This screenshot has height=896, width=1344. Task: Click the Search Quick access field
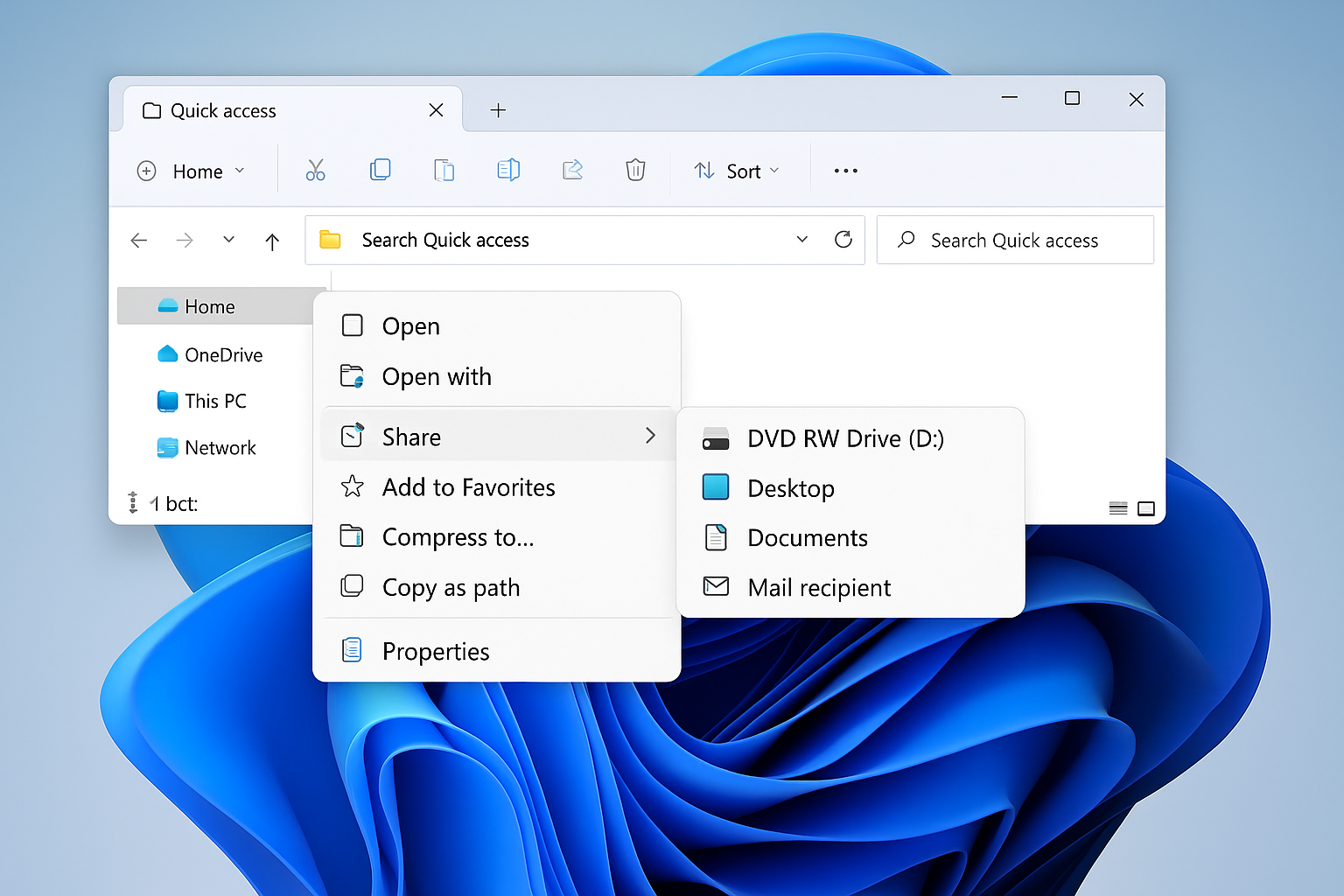1015,239
